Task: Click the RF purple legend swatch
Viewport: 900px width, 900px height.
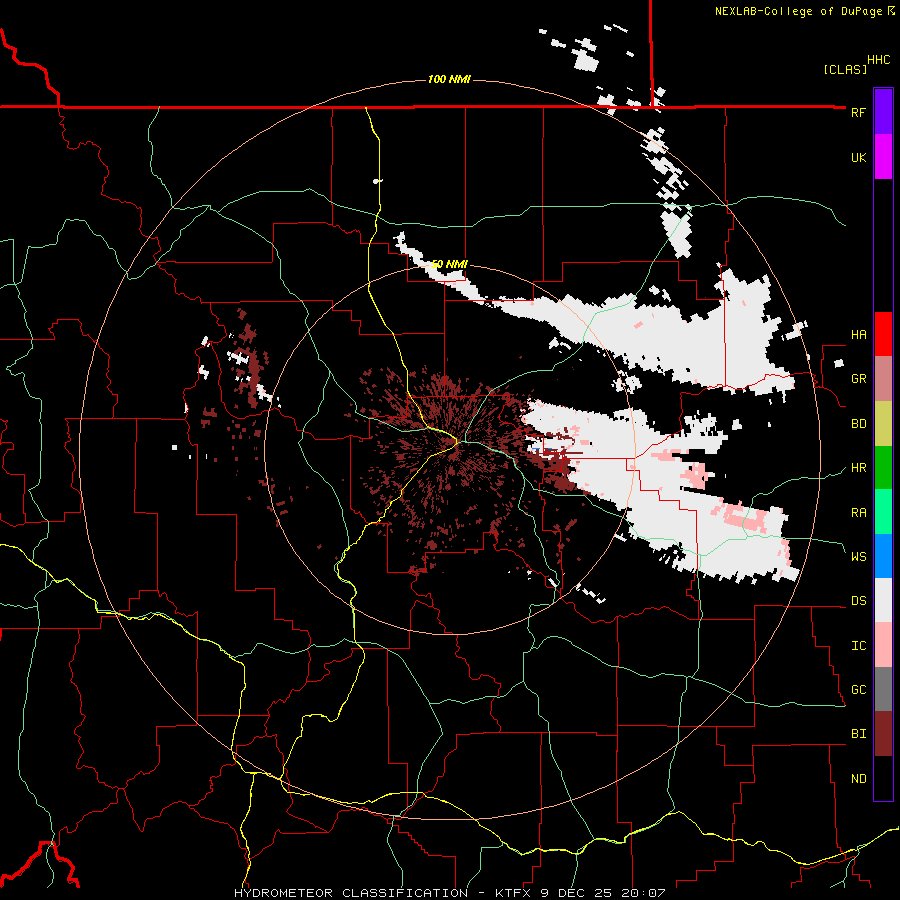Action: pos(883,112)
